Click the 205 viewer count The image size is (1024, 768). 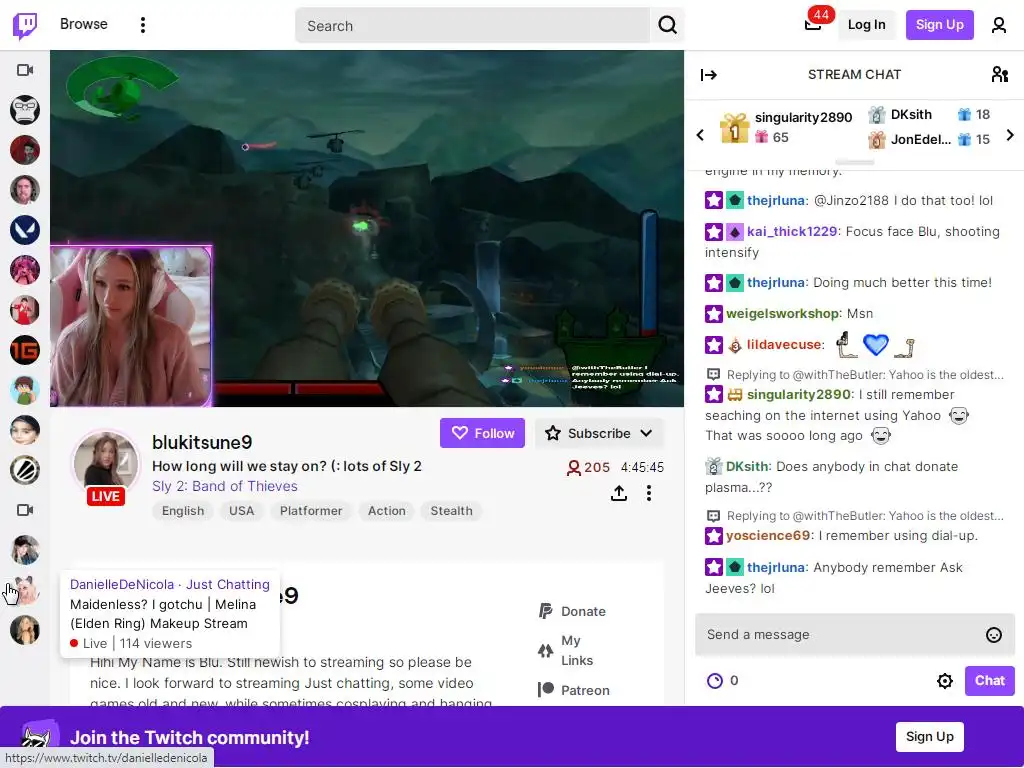588,468
